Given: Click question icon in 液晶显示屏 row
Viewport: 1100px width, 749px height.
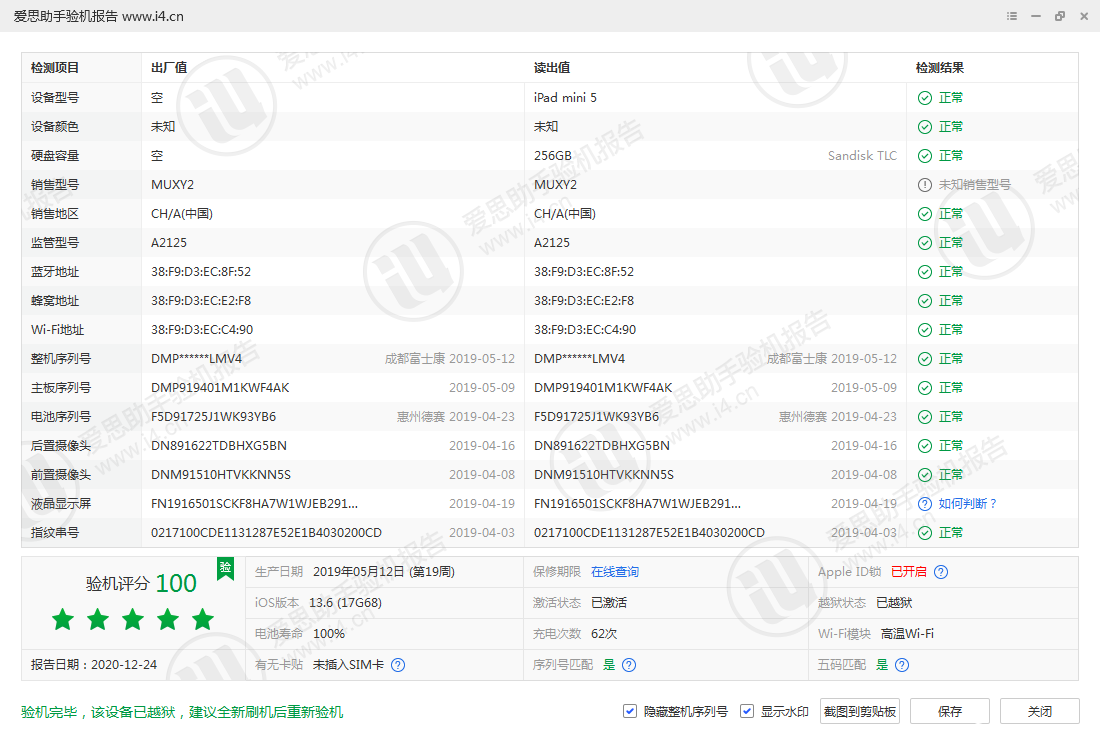Looking at the screenshot, I should point(925,504).
